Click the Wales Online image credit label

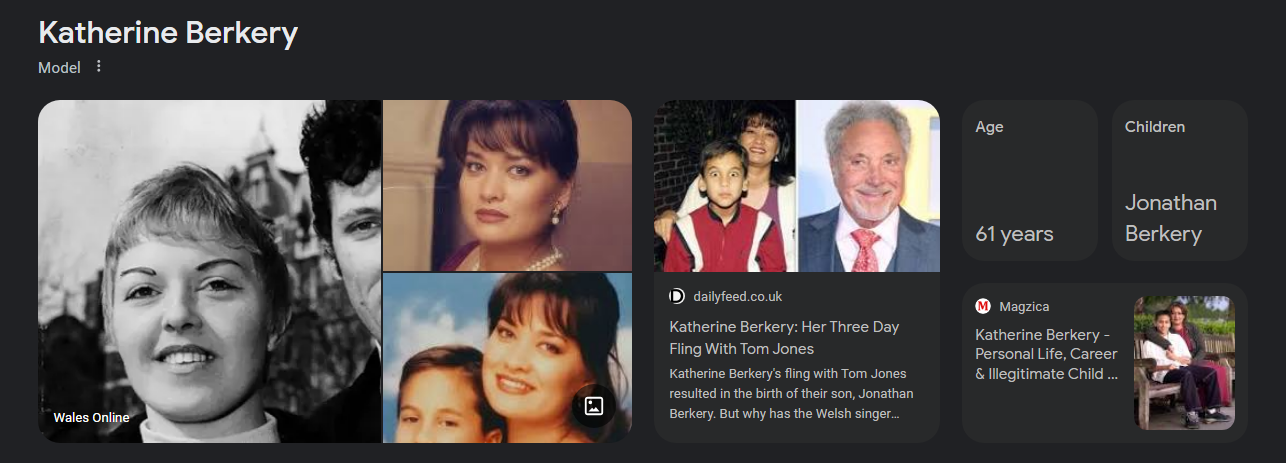(91, 417)
